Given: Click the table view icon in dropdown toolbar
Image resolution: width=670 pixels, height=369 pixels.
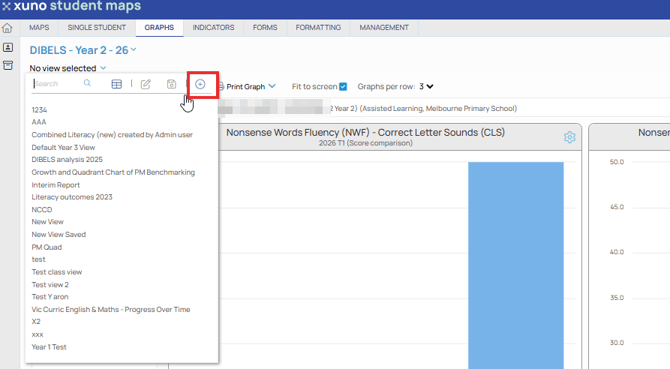Looking at the screenshot, I should click(117, 84).
